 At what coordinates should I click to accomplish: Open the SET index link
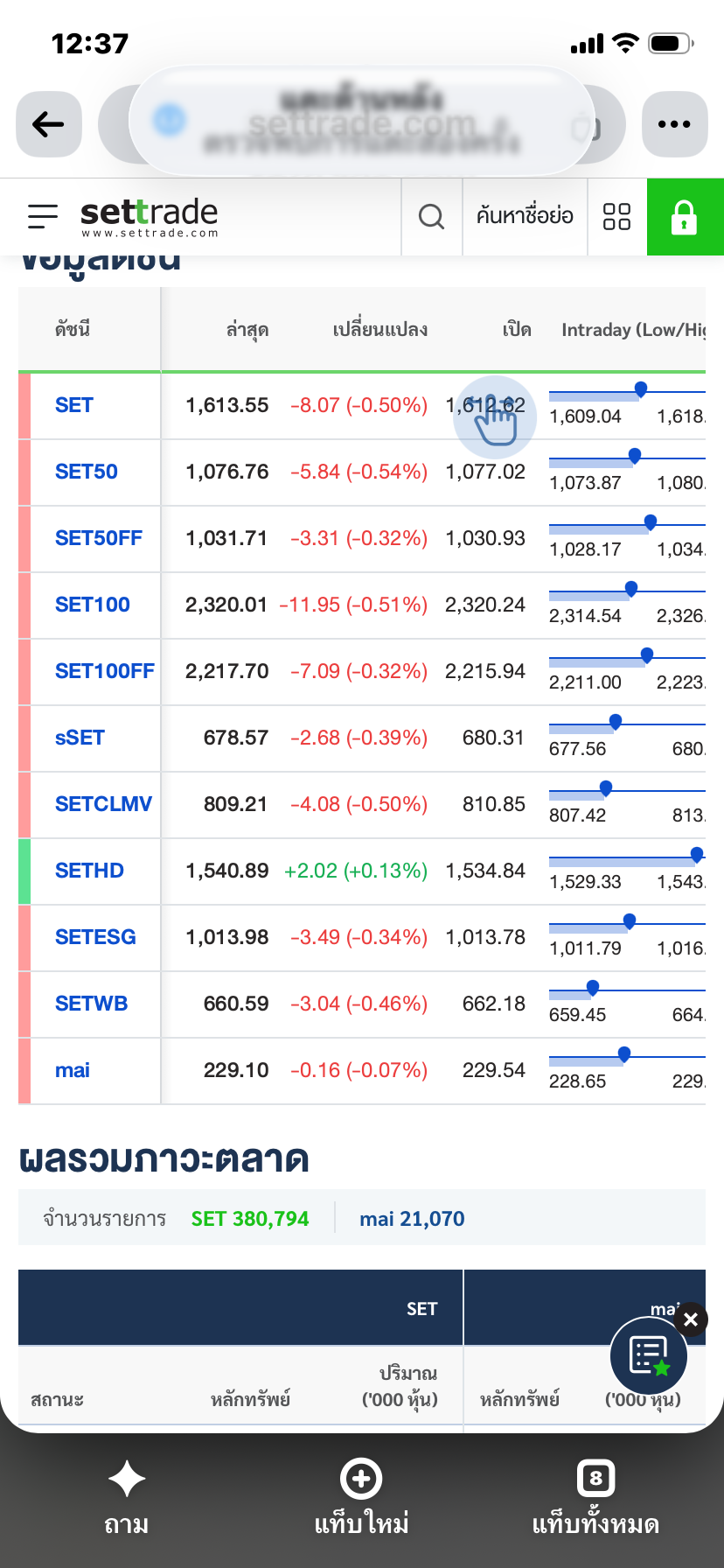74,405
